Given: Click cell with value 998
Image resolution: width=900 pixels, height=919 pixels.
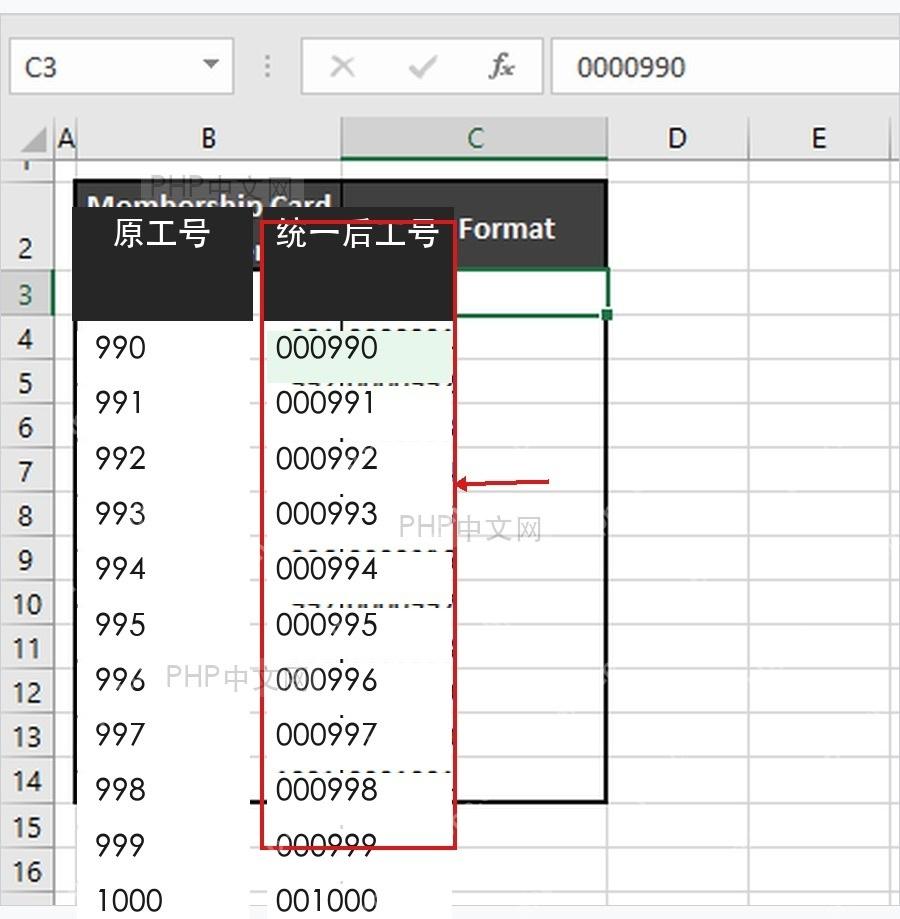Looking at the screenshot, I should [120, 789].
